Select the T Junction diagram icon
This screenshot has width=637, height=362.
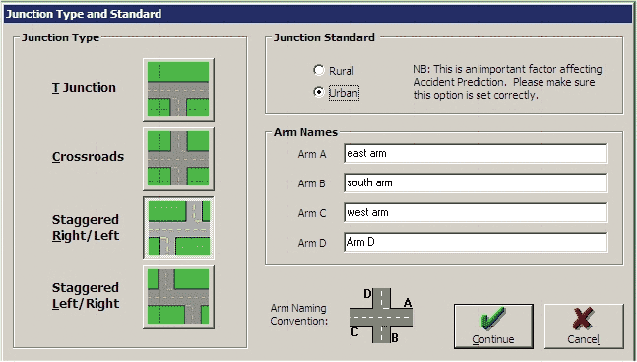(x=179, y=89)
